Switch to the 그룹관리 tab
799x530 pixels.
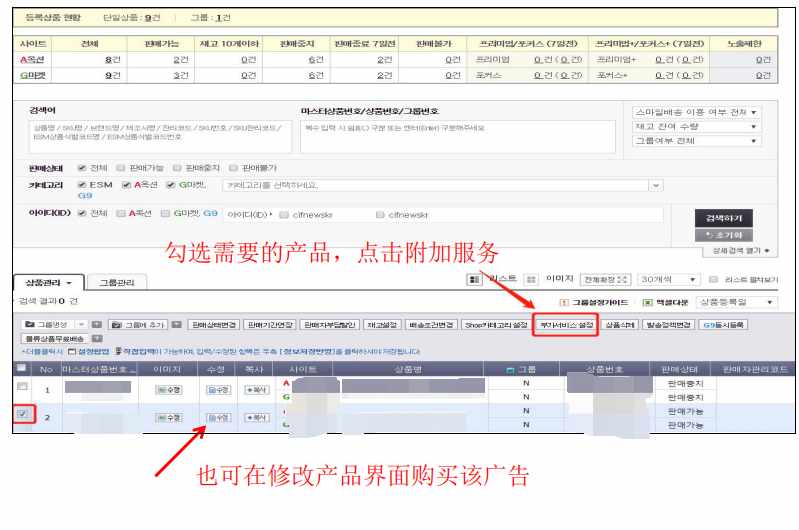point(117,283)
